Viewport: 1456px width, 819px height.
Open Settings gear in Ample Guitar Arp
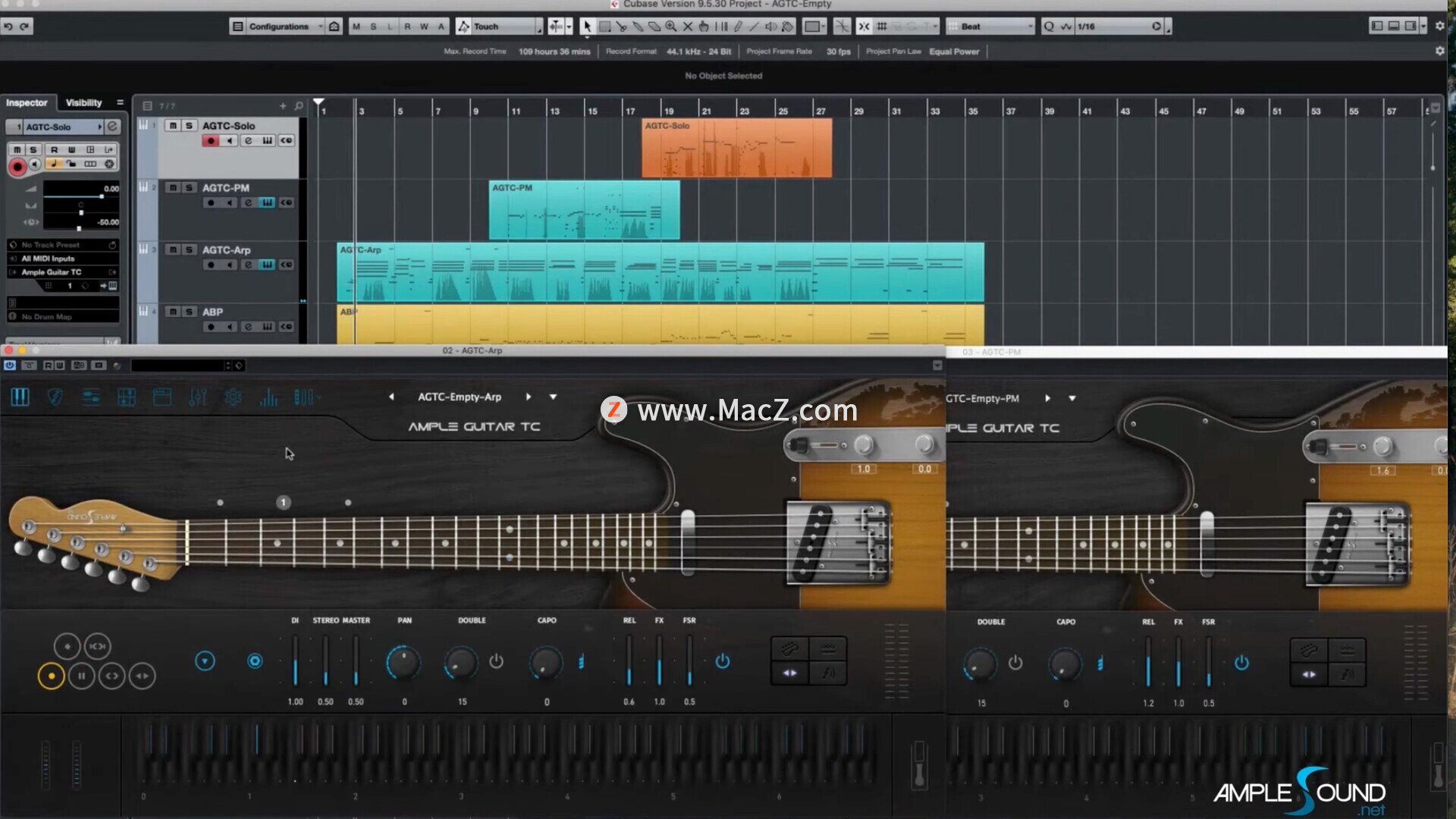coord(234,397)
